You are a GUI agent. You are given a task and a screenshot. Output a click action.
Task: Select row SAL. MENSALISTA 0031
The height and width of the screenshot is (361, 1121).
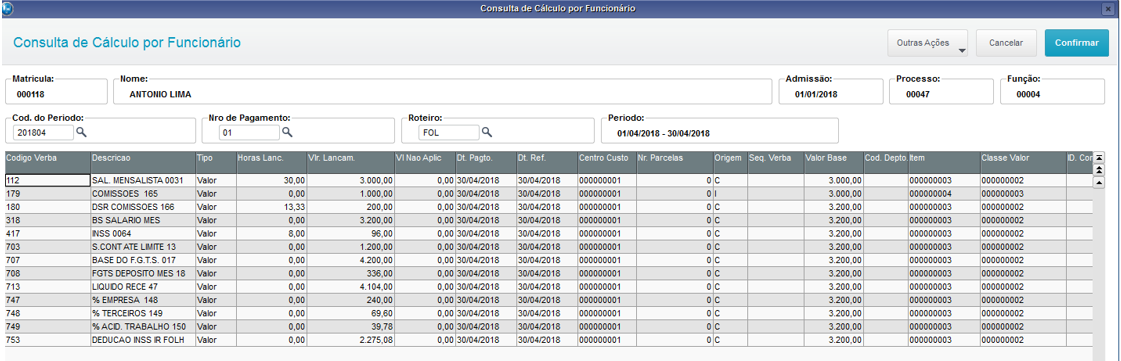tap(548, 180)
